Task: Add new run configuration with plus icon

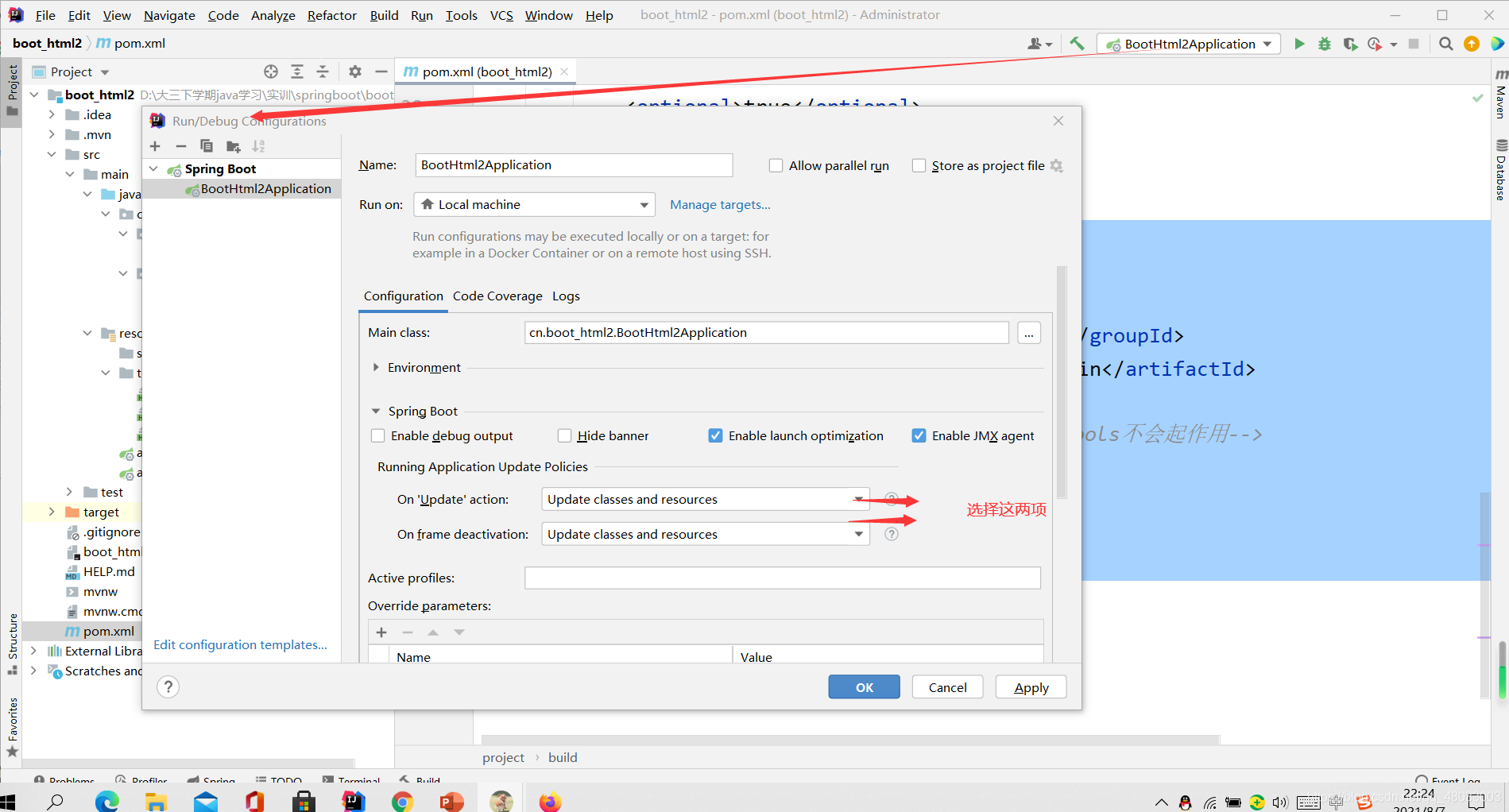Action: click(x=155, y=146)
